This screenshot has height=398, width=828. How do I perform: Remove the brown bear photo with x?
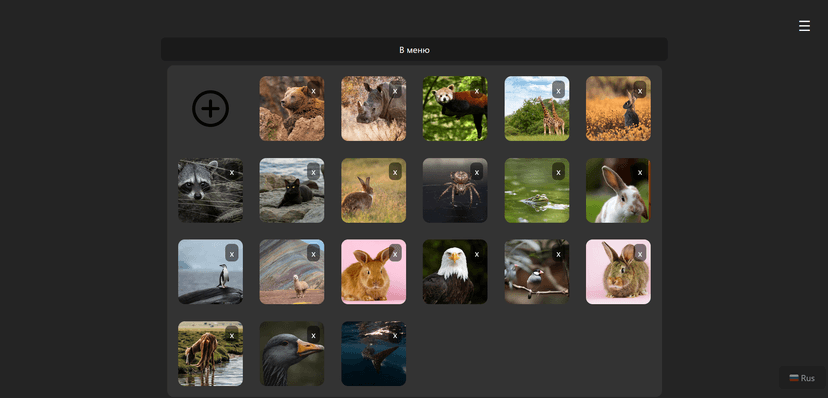point(314,90)
